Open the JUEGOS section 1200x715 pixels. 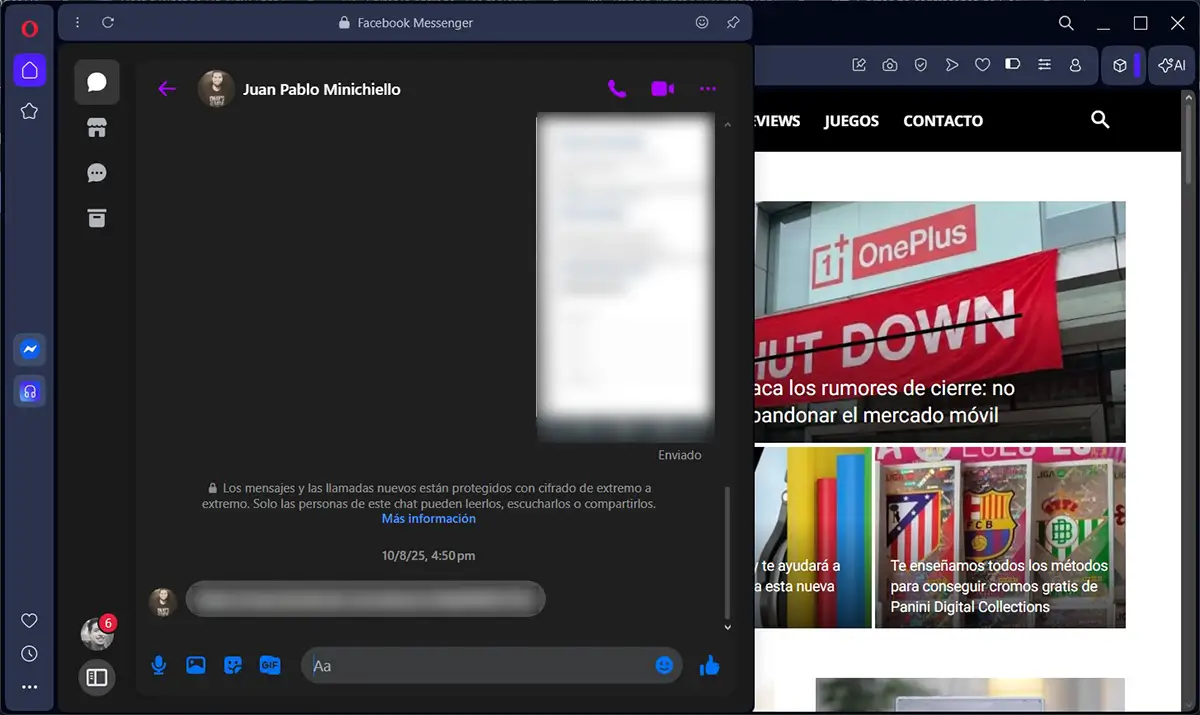(851, 121)
